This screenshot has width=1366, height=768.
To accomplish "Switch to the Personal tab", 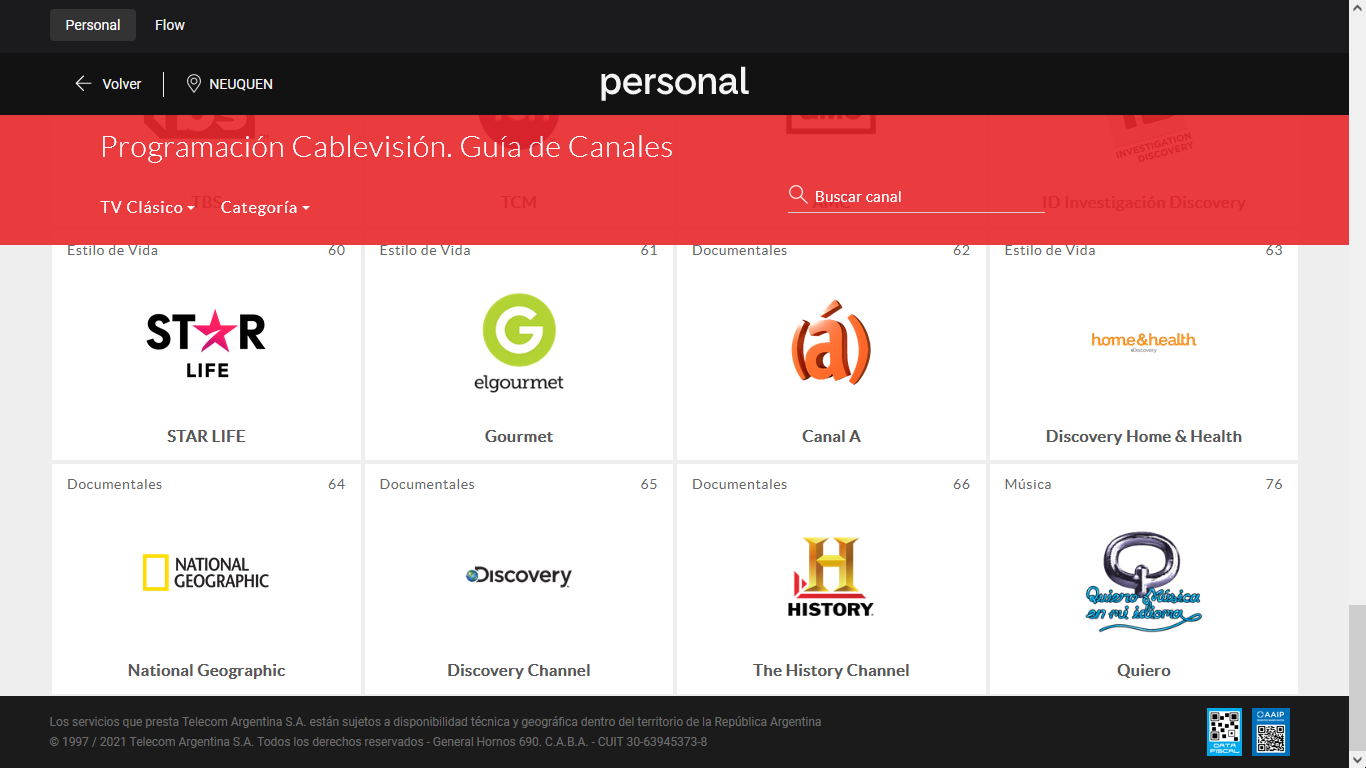I will click(x=93, y=25).
